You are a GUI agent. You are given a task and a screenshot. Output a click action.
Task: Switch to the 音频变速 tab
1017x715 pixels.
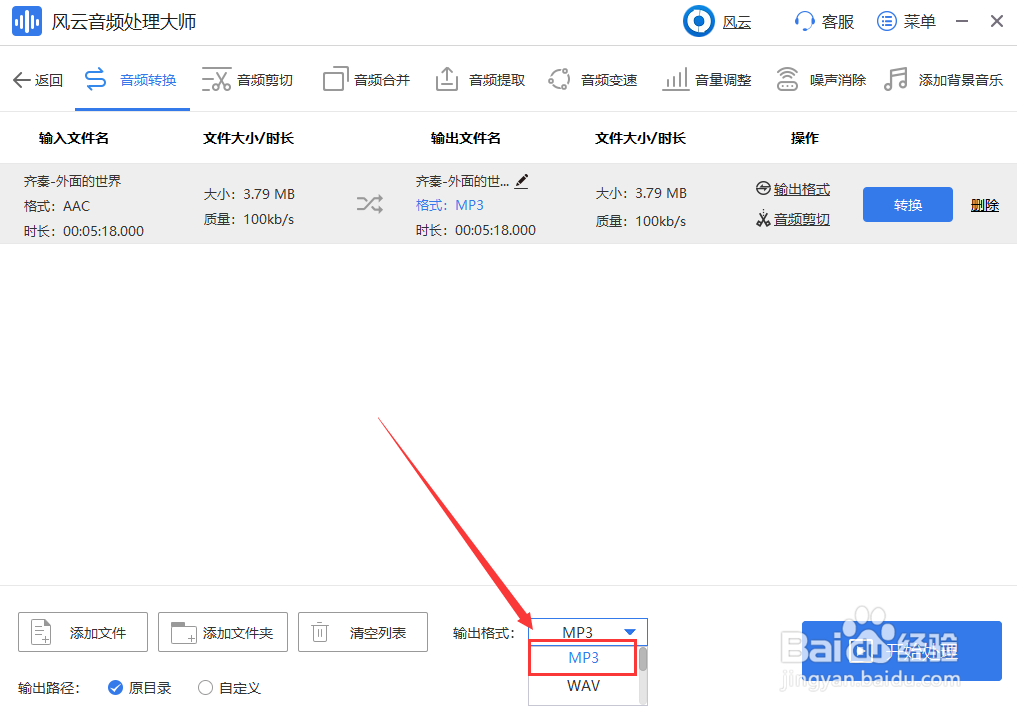593,80
